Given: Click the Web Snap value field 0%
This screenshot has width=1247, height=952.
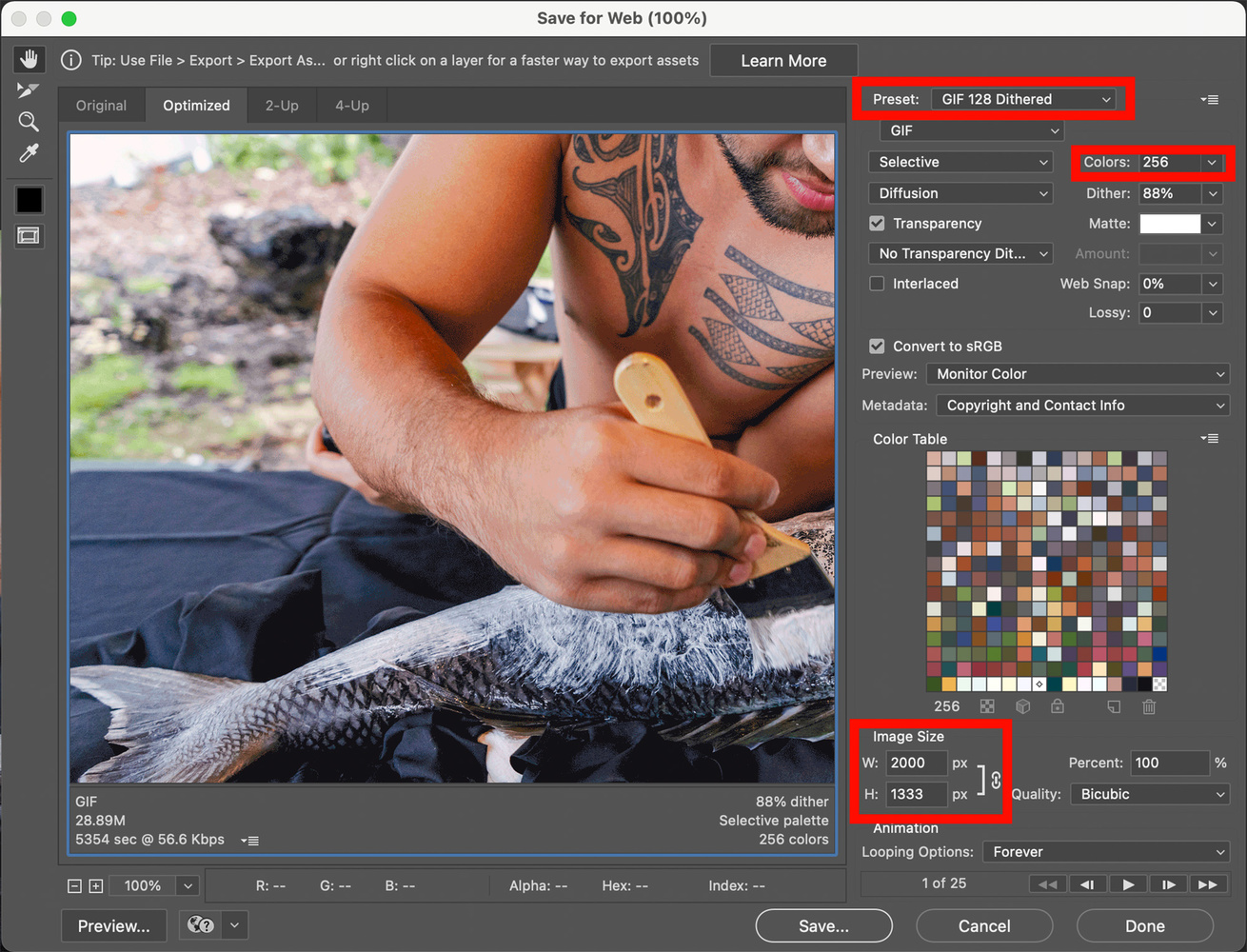Looking at the screenshot, I should tap(1170, 284).
